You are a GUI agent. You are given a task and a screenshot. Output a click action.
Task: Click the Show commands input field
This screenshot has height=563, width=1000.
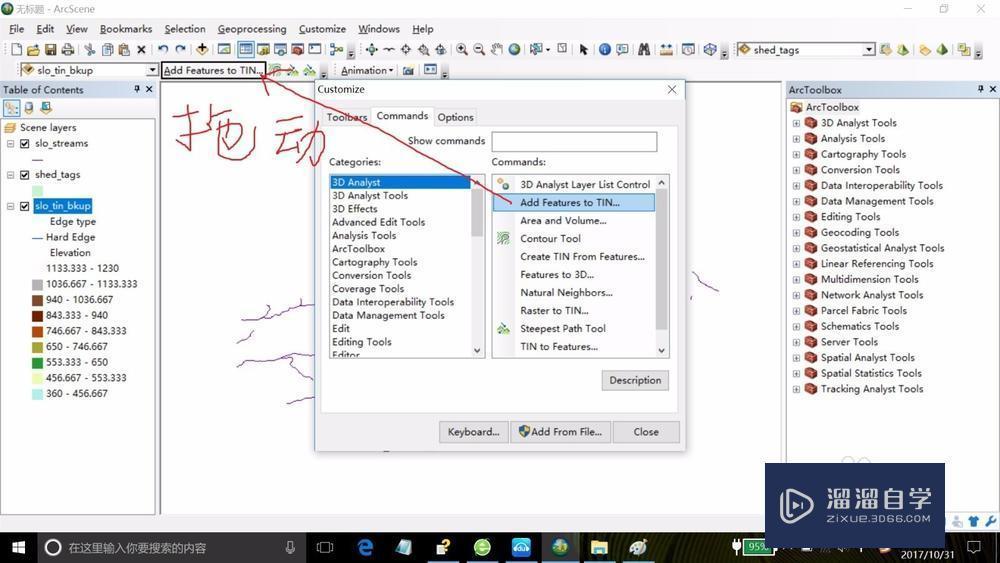574,141
